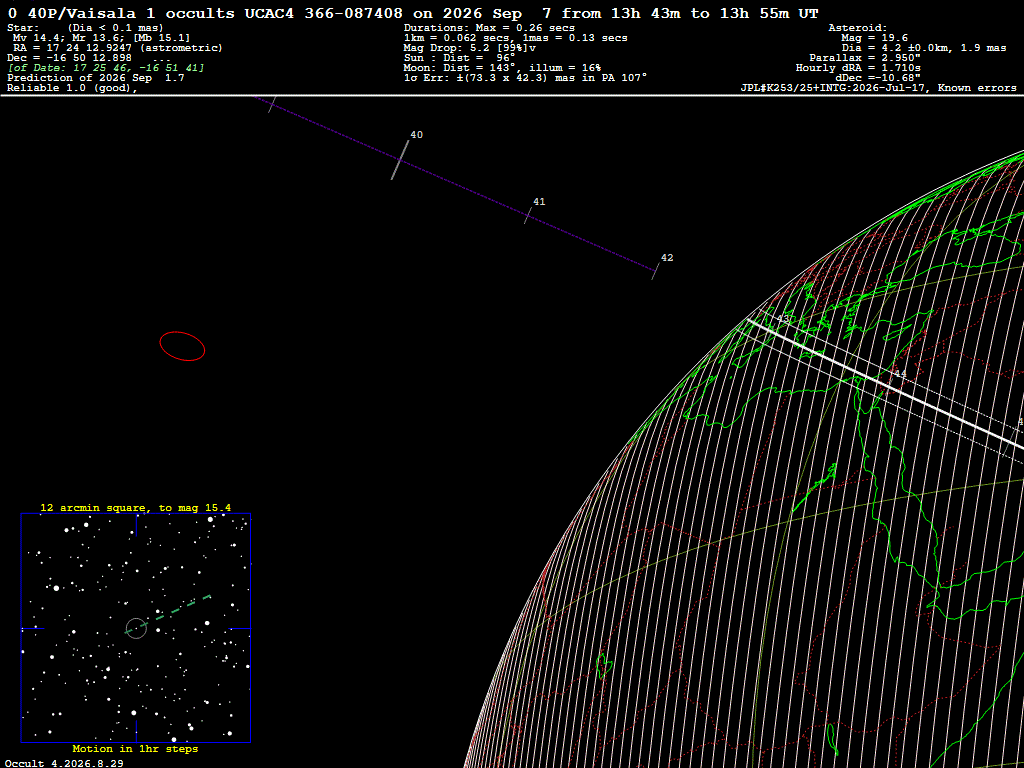Screen dimensions: 1024x768
Task: Click the thick white central shadow path
Action: pos(885,383)
